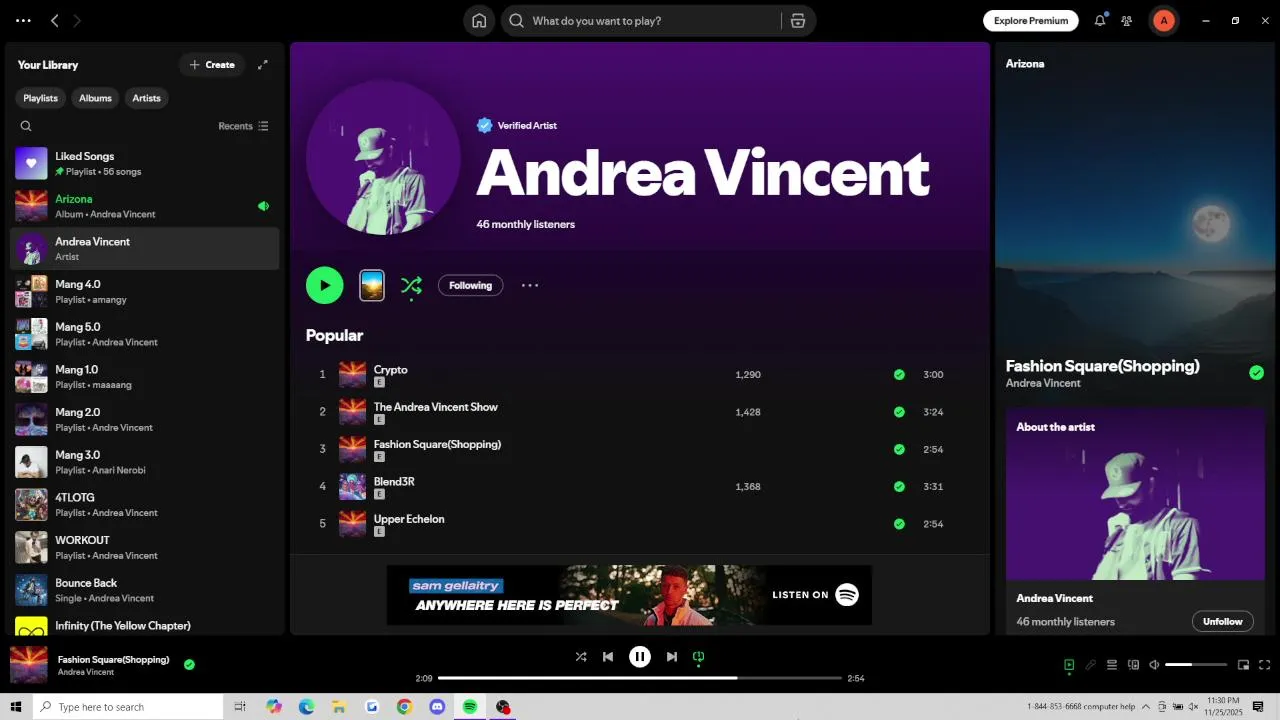Screen dimensions: 1280x720
Task: Search in Your Library magnifier icon
Action: (x=26, y=126)
